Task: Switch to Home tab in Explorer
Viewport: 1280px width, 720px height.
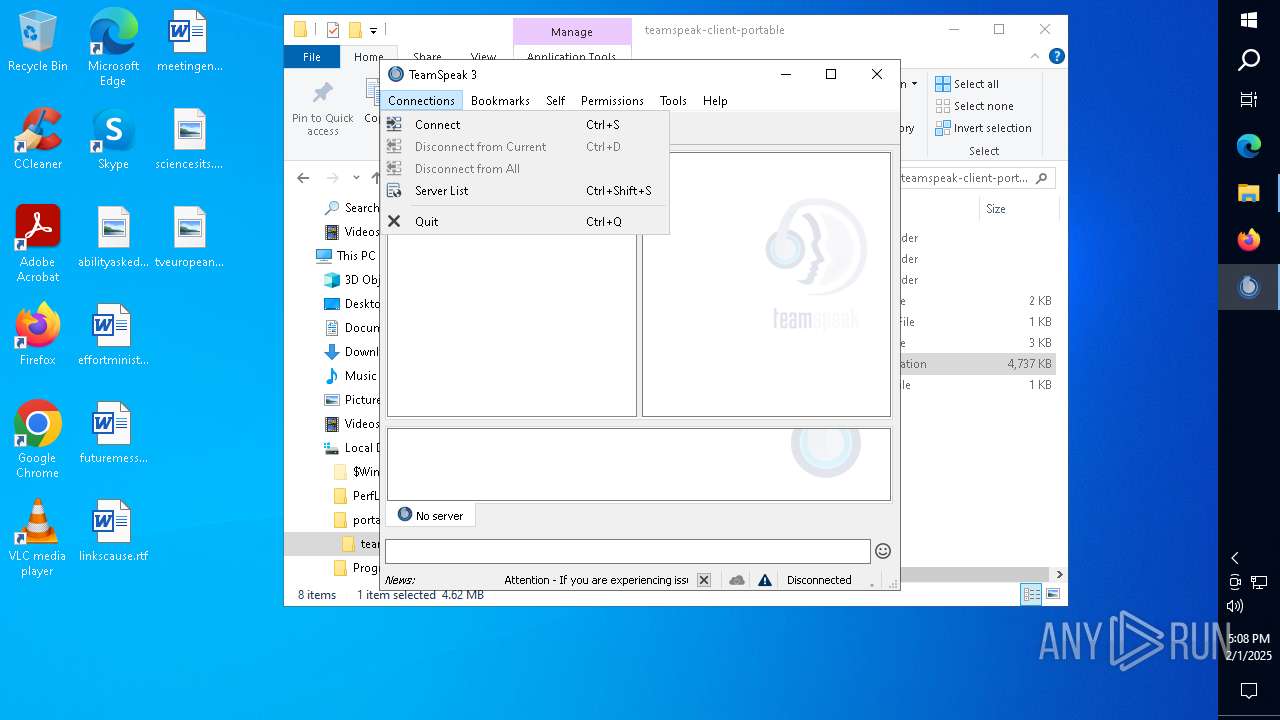Action: pyautogui.click(x=368, y=57)
